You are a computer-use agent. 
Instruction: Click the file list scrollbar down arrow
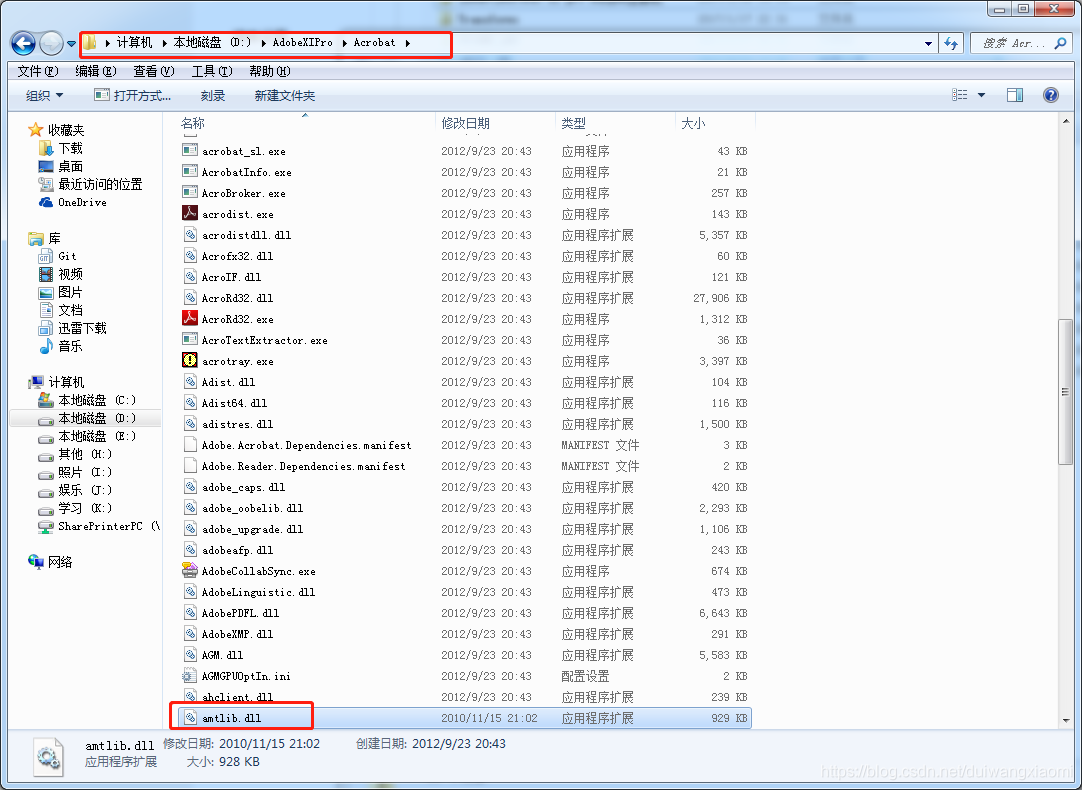1066,720
